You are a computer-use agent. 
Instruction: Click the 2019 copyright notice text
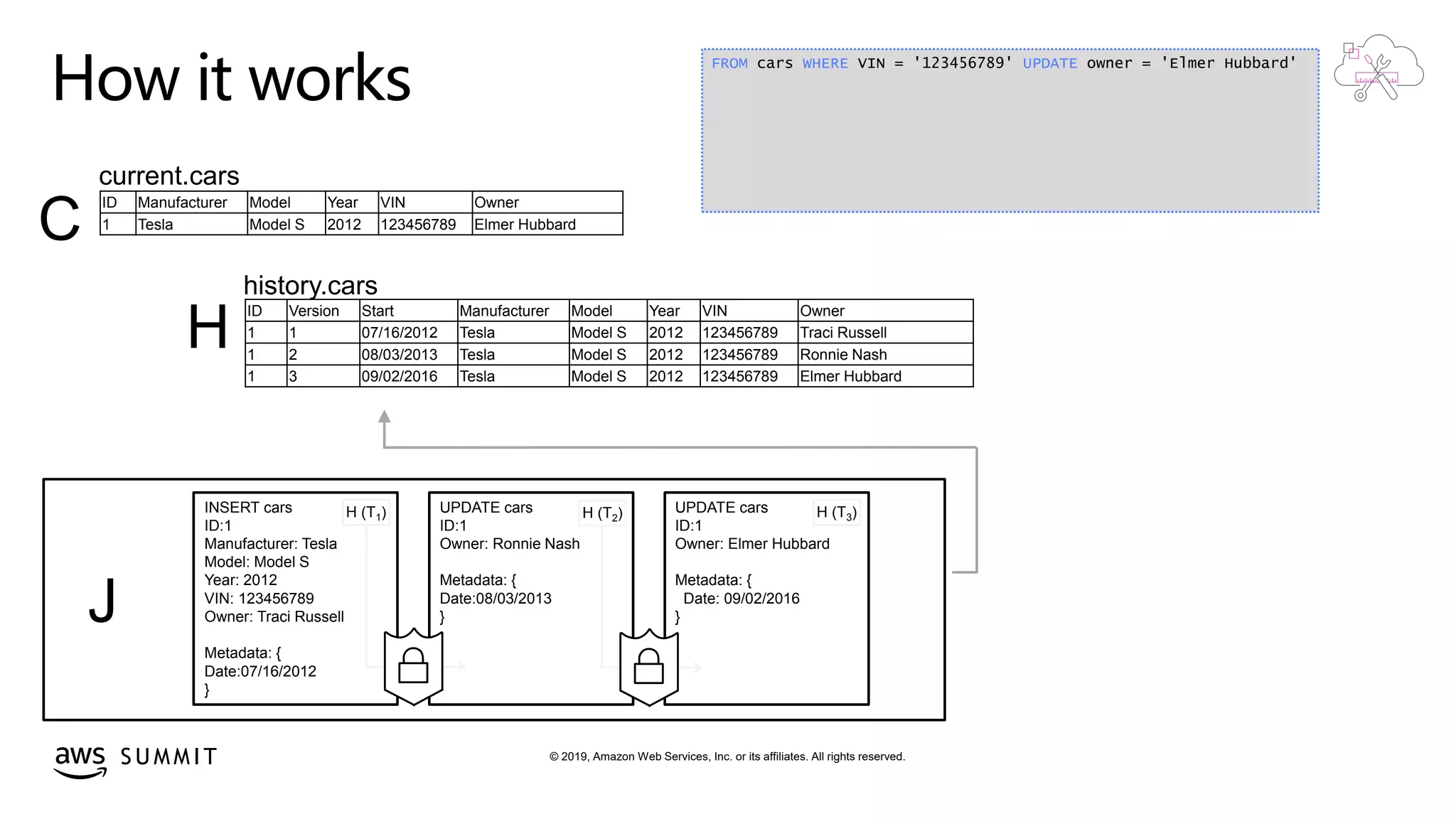[727, 756]
